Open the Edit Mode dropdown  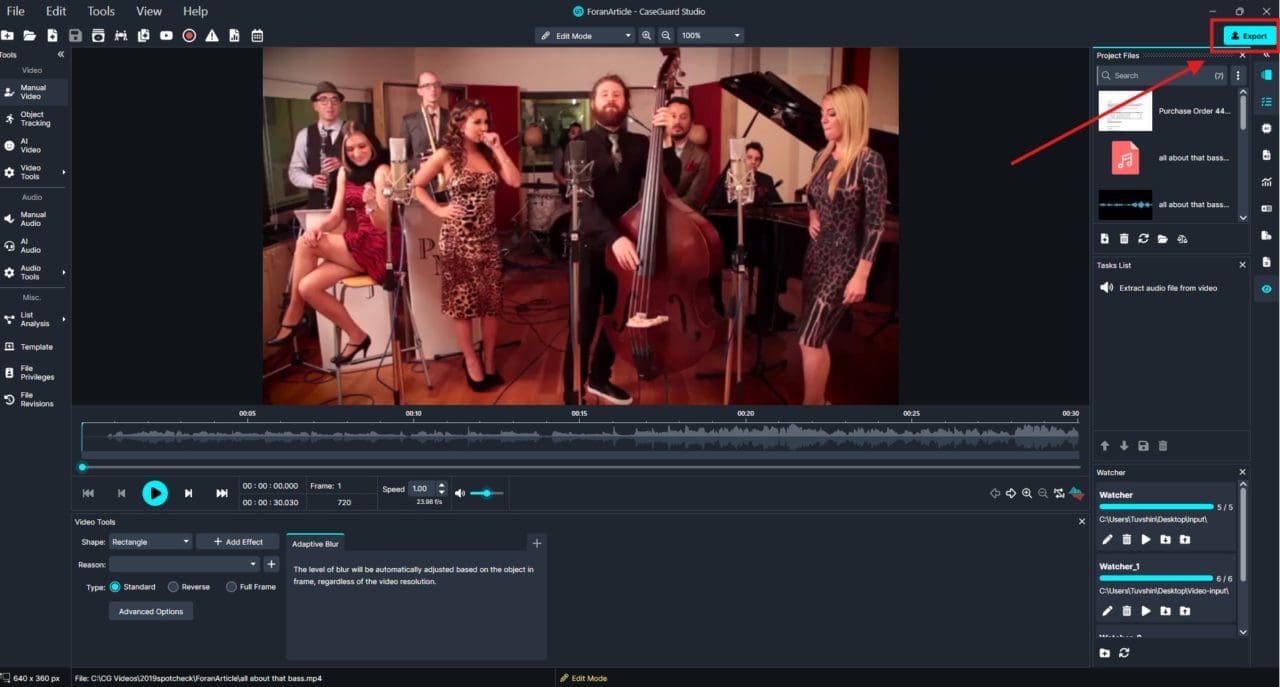(x=585, y=36)
